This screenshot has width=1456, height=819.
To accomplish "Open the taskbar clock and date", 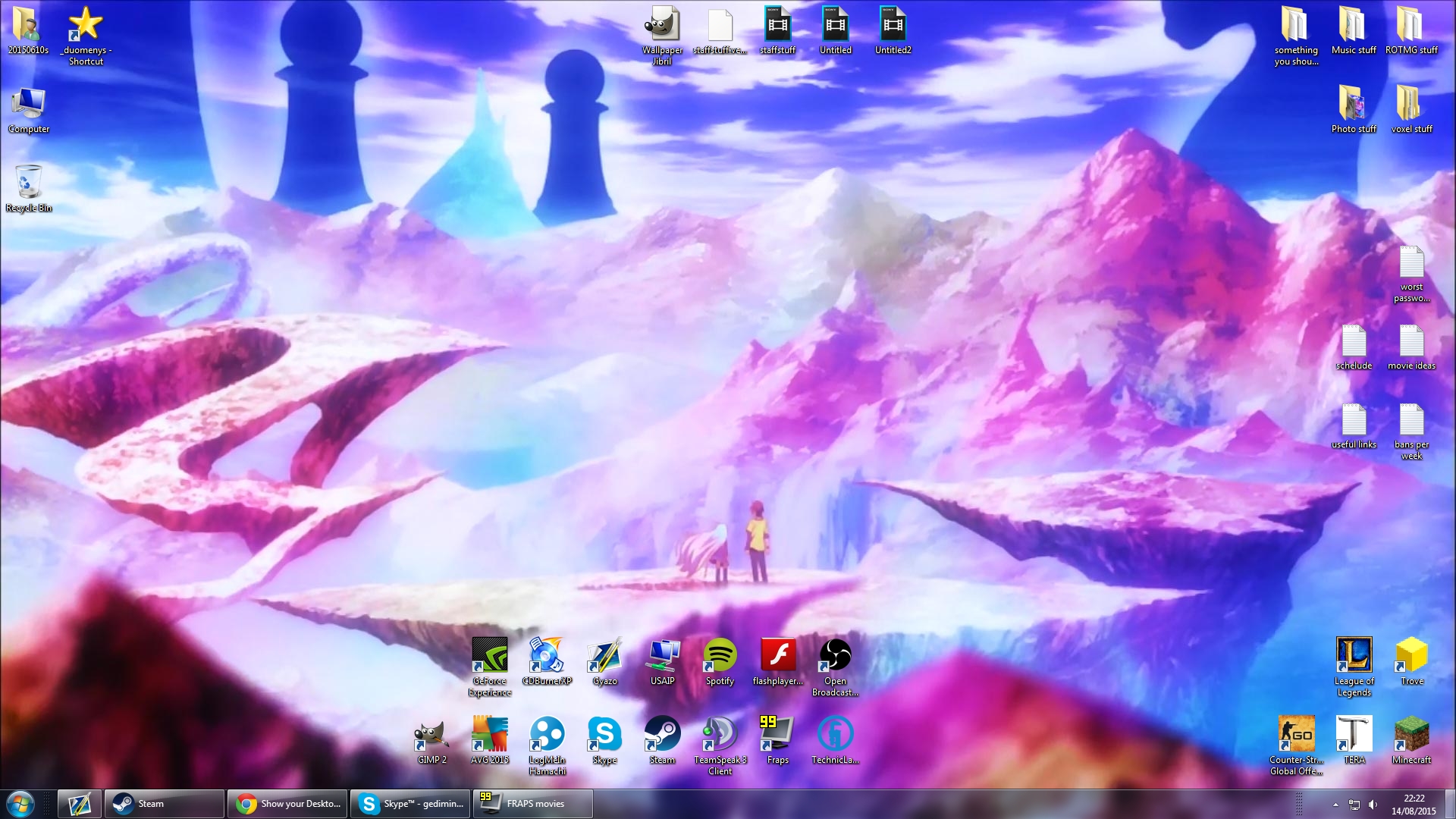I will 1414,804.
